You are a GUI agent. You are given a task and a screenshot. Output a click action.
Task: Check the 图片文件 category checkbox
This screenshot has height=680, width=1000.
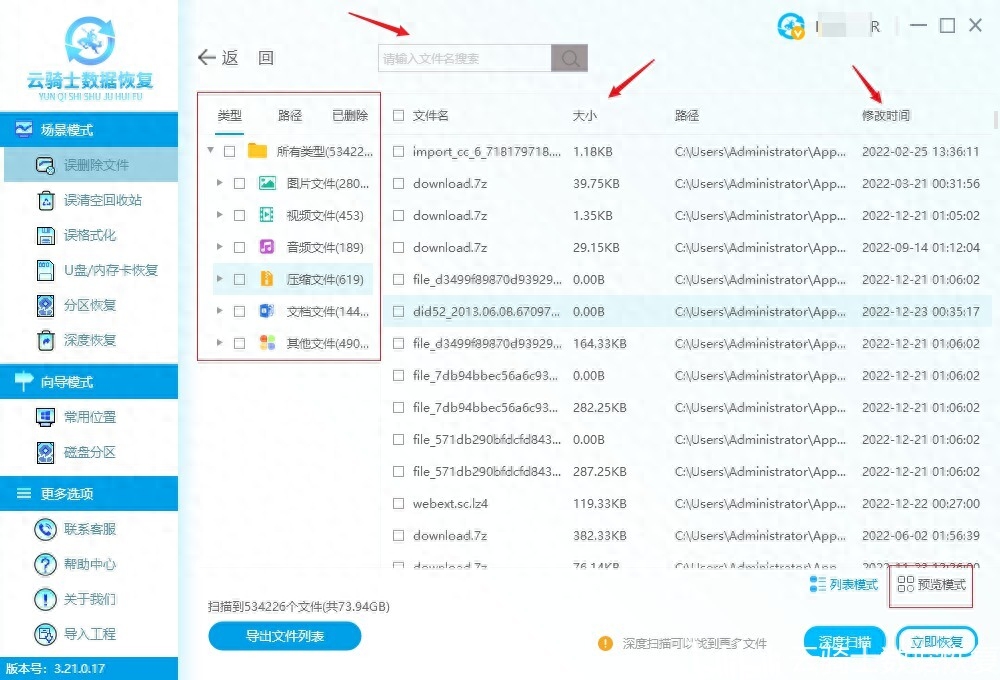point(239,184)
